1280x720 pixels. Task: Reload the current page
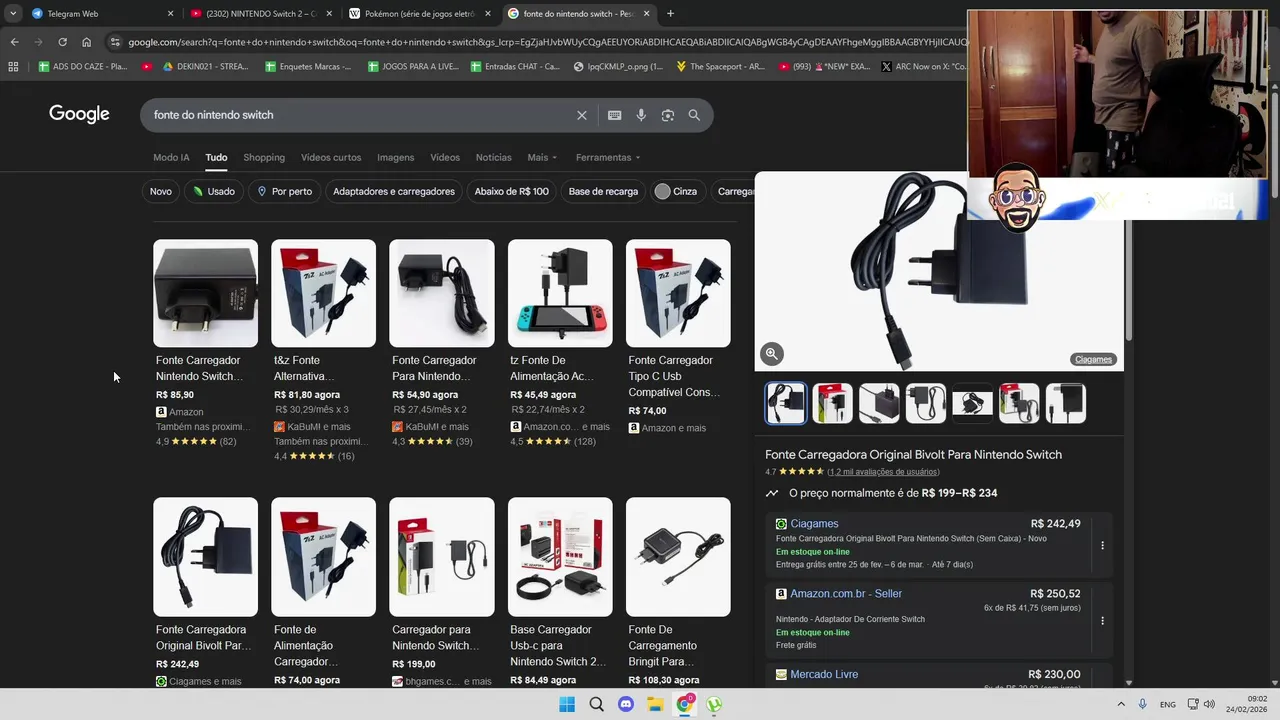(62, 42)
